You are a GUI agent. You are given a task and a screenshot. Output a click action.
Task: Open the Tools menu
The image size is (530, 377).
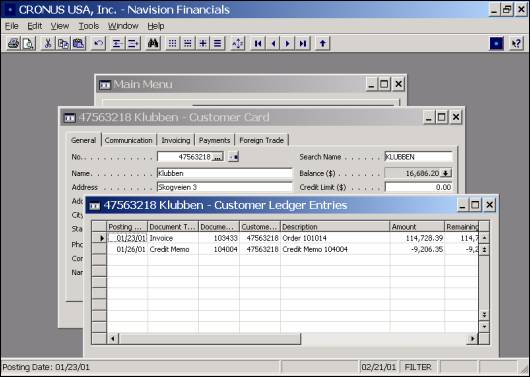point(89,26)
